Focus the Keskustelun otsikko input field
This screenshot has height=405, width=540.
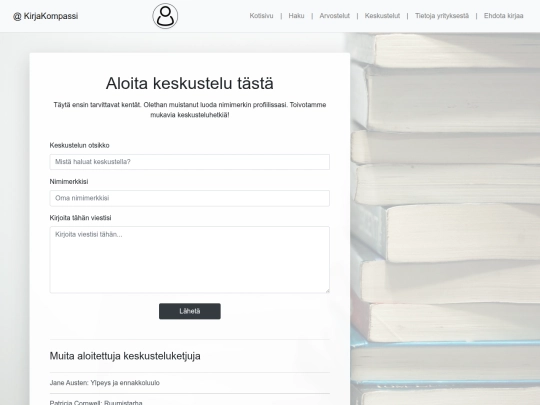[189, 162]
